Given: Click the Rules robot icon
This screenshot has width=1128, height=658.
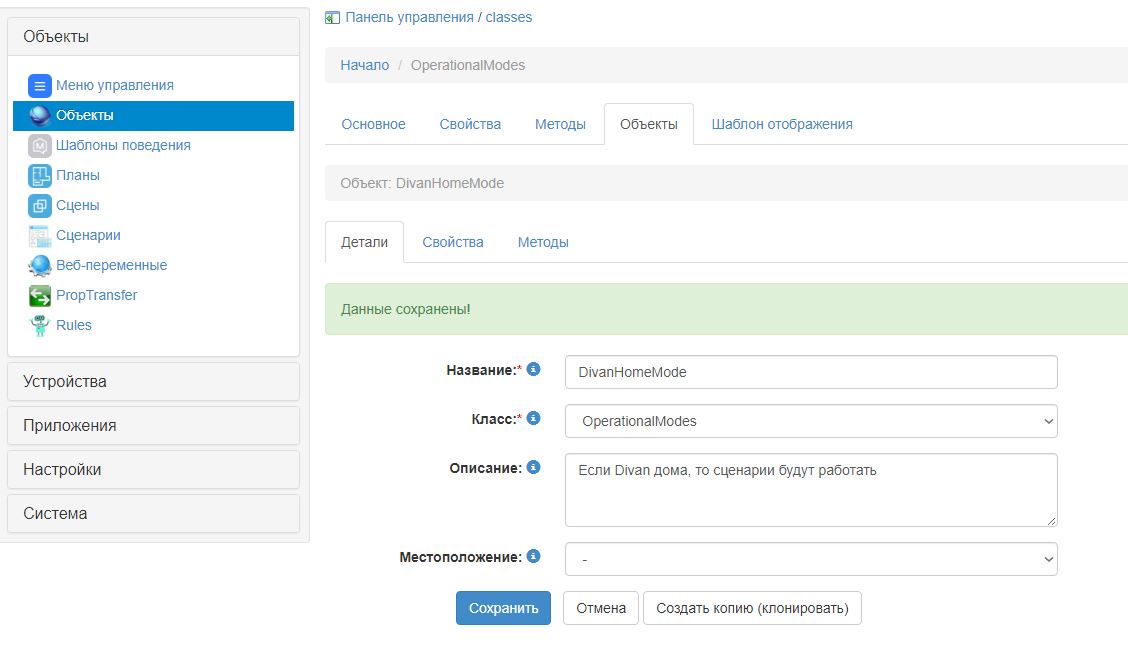Looking at the screenshot, I should 40,326.
